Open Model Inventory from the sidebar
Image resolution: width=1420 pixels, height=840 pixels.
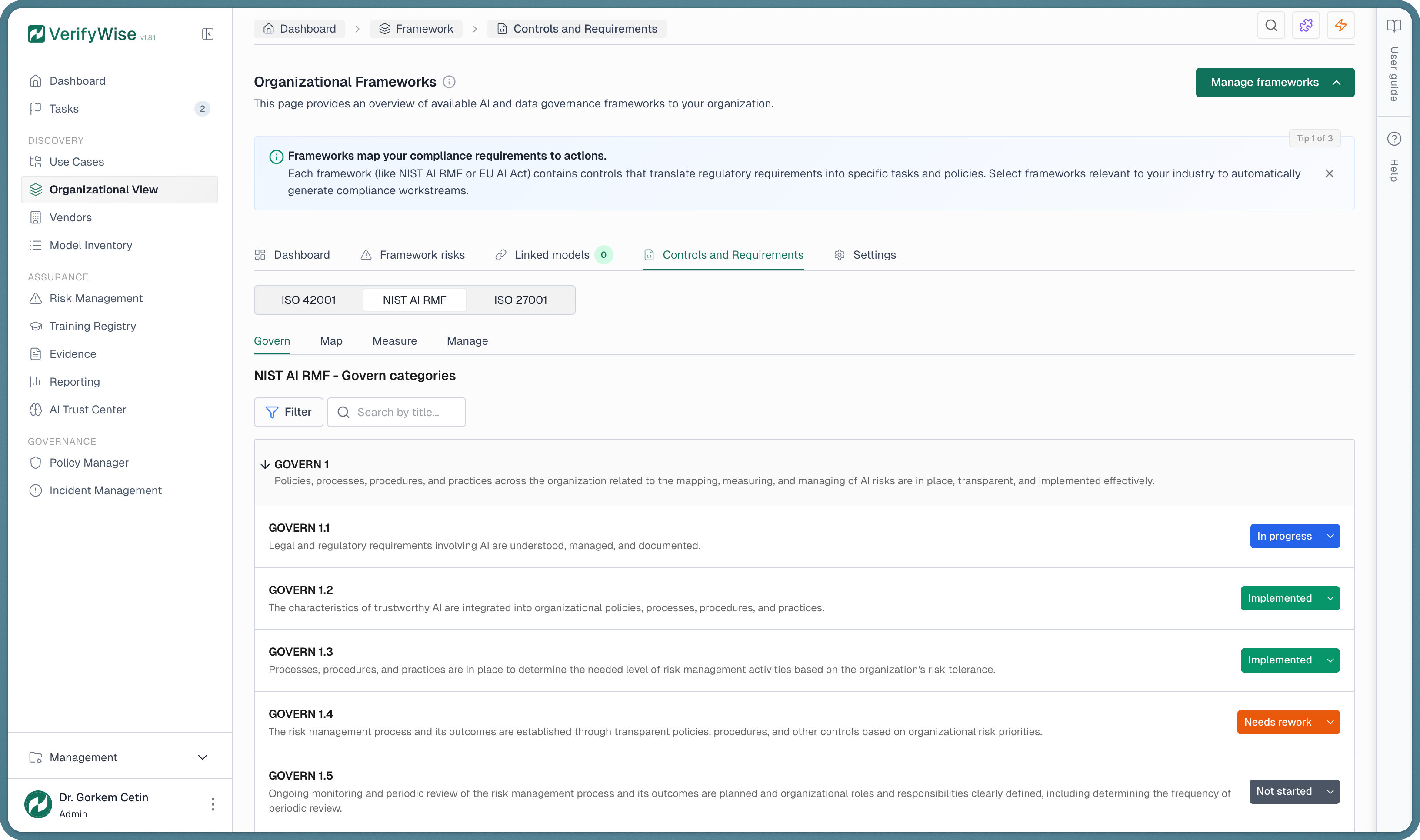click(90, 245)
